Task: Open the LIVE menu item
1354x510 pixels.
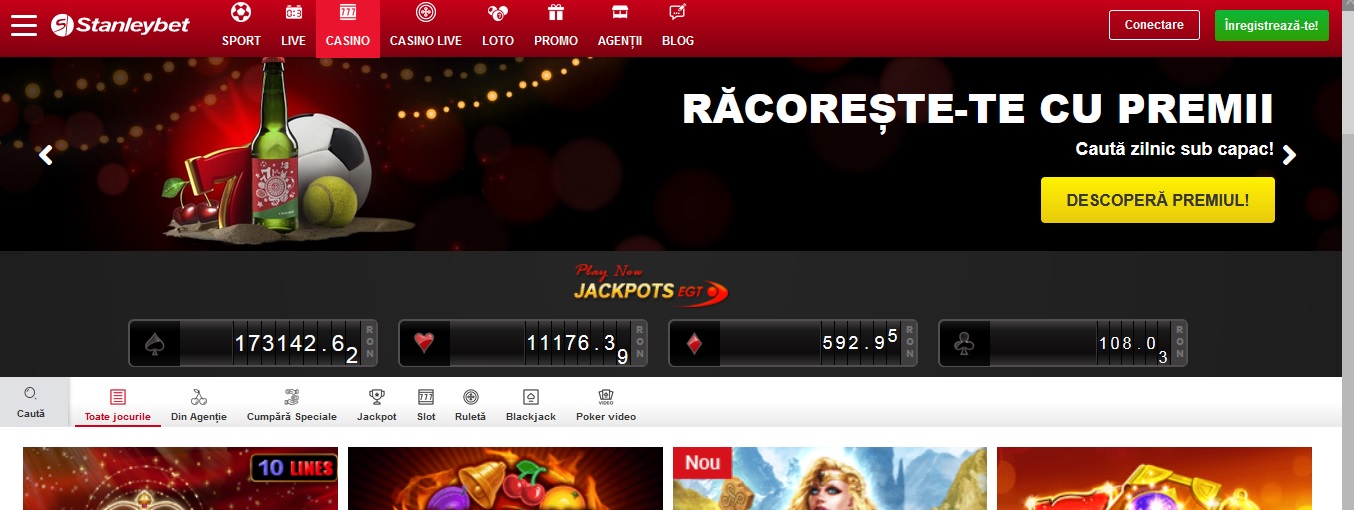Action: (293, 41)
